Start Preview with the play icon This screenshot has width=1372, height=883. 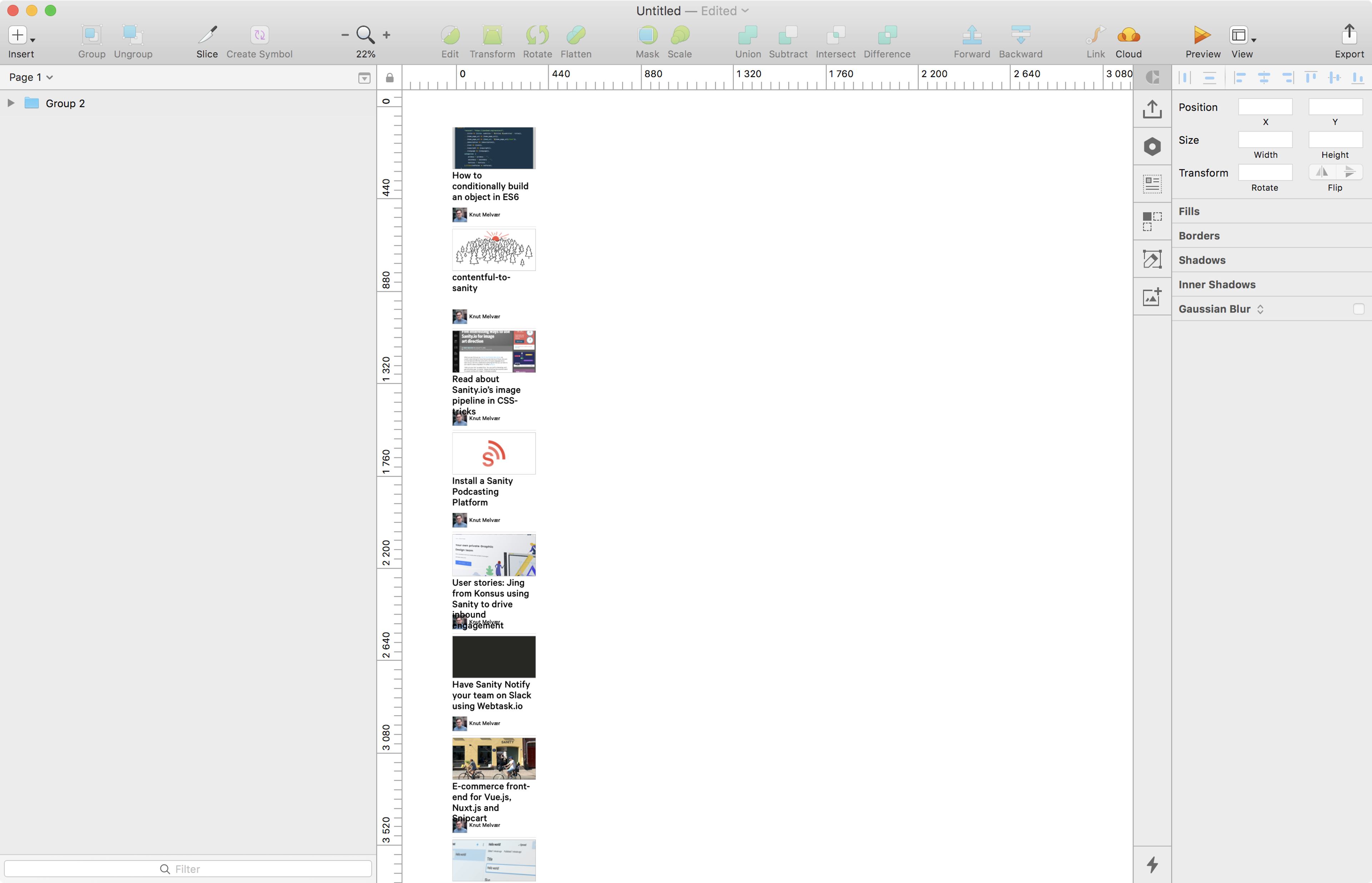1202,36
